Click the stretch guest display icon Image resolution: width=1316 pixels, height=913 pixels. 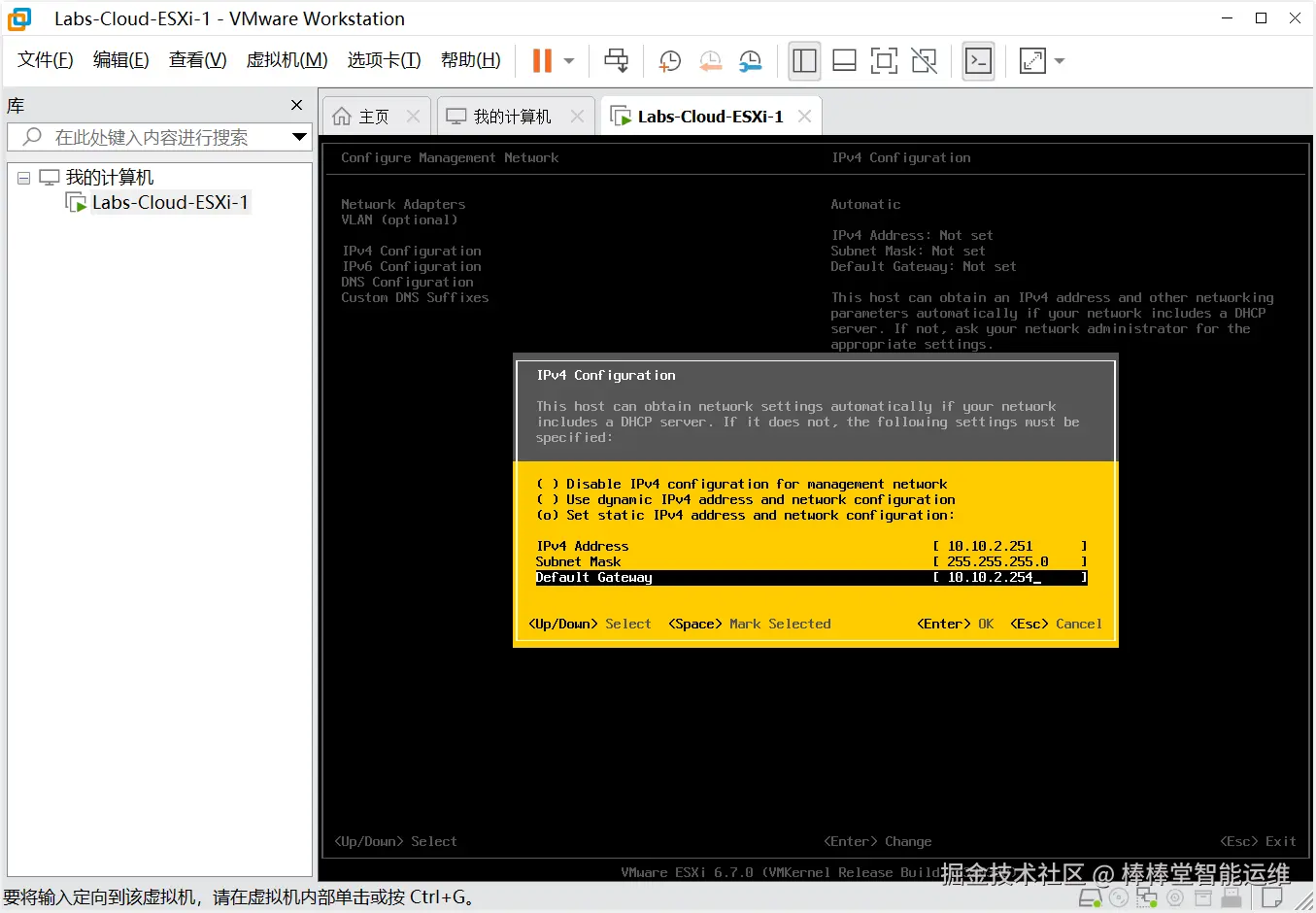(x=1032, y=60)
